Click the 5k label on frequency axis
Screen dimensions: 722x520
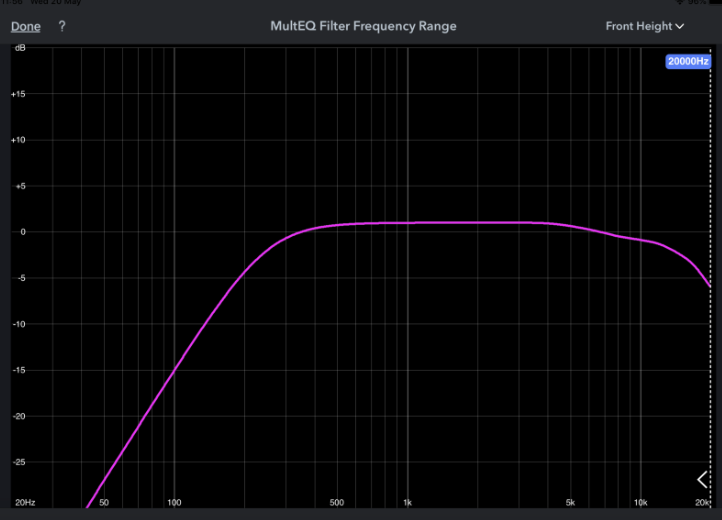(x=570, y=501)
